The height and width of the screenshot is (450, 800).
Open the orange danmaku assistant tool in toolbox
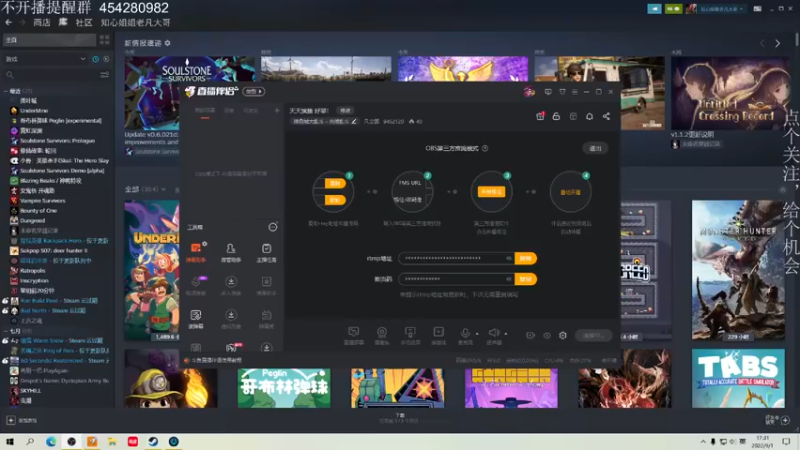196,248
